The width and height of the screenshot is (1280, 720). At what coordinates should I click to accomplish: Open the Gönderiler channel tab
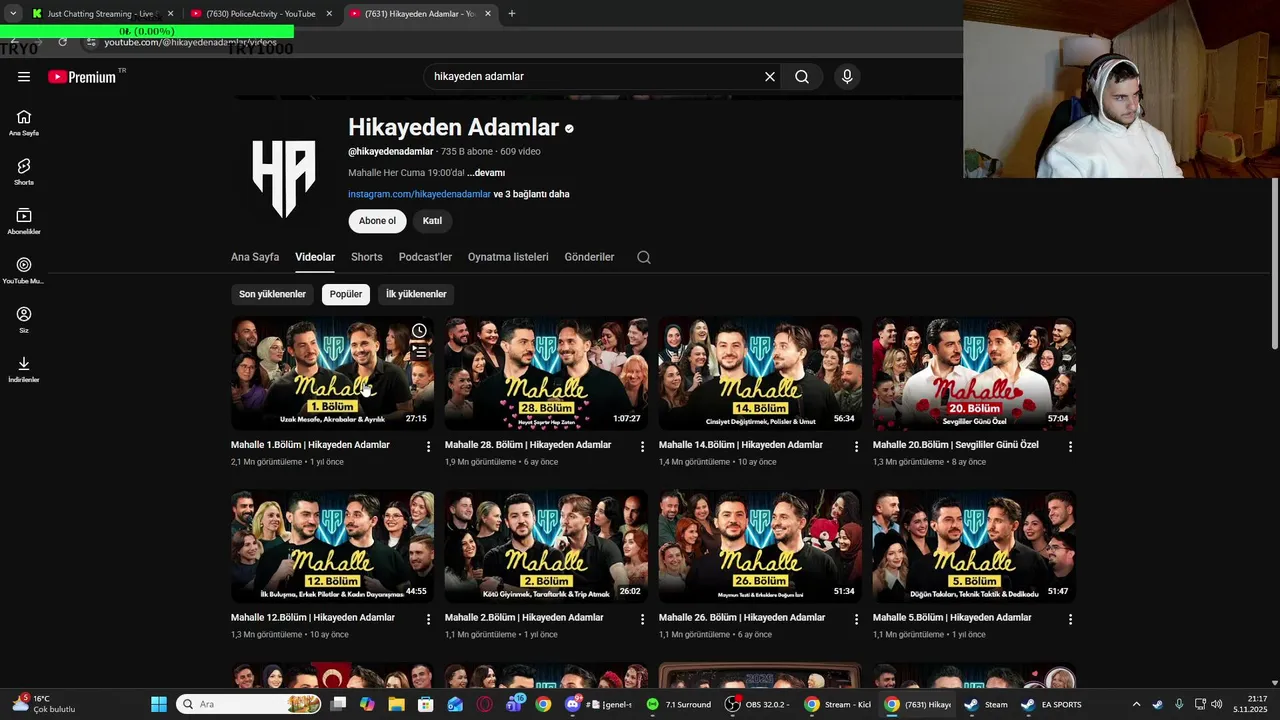(589, 257)
